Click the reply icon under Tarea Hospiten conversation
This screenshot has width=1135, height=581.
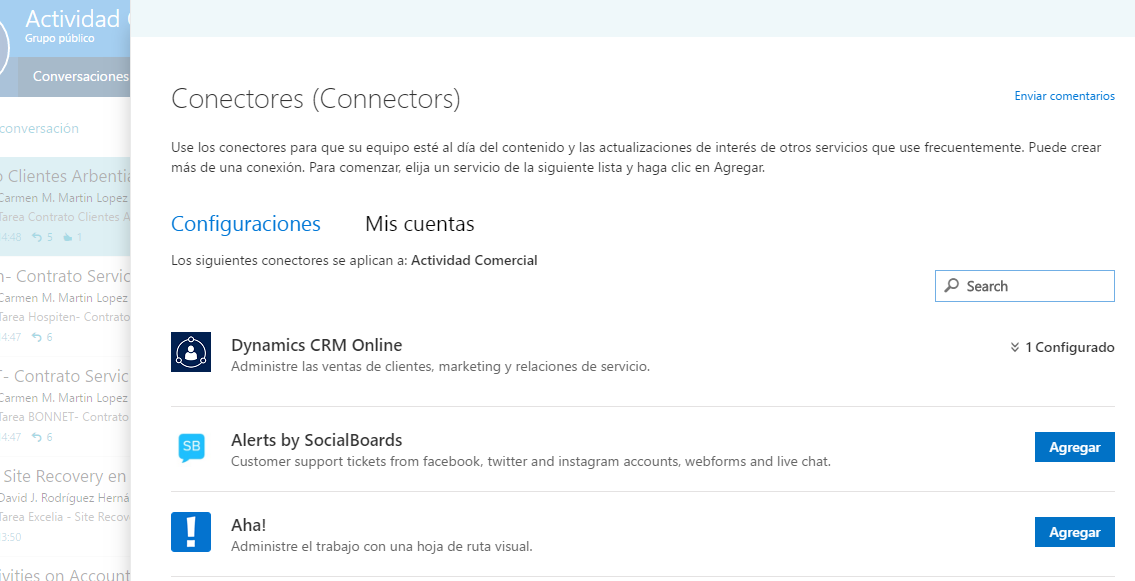pyautogui.click(x=37, y=337)
